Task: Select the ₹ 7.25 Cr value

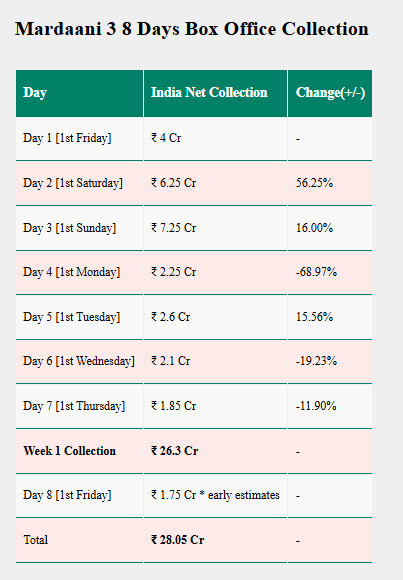Action: click(x=174, y=227)
